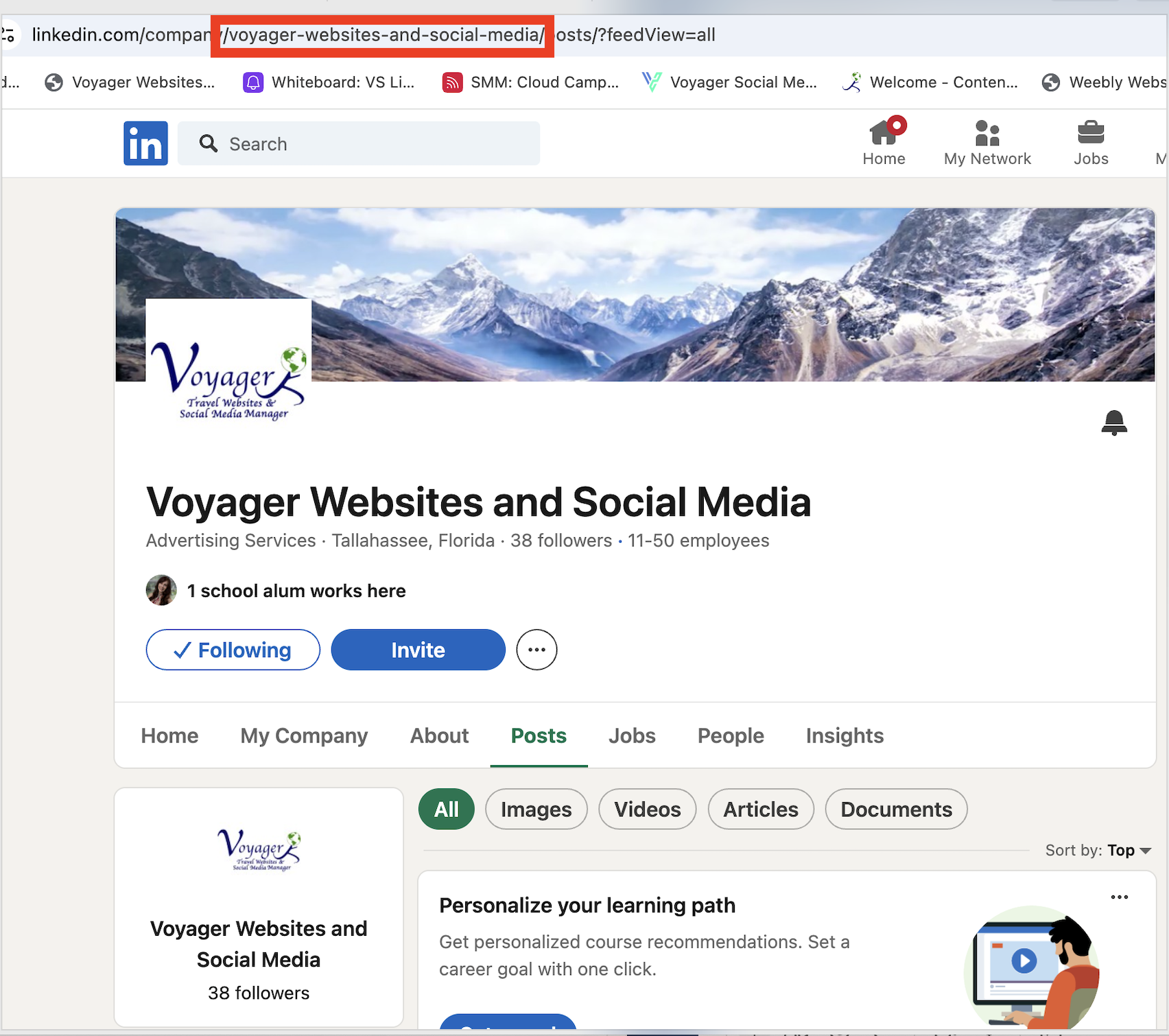The image size is (1169, 1036).
Task: Click the learning path illustration
Action: pos(1032,966)
